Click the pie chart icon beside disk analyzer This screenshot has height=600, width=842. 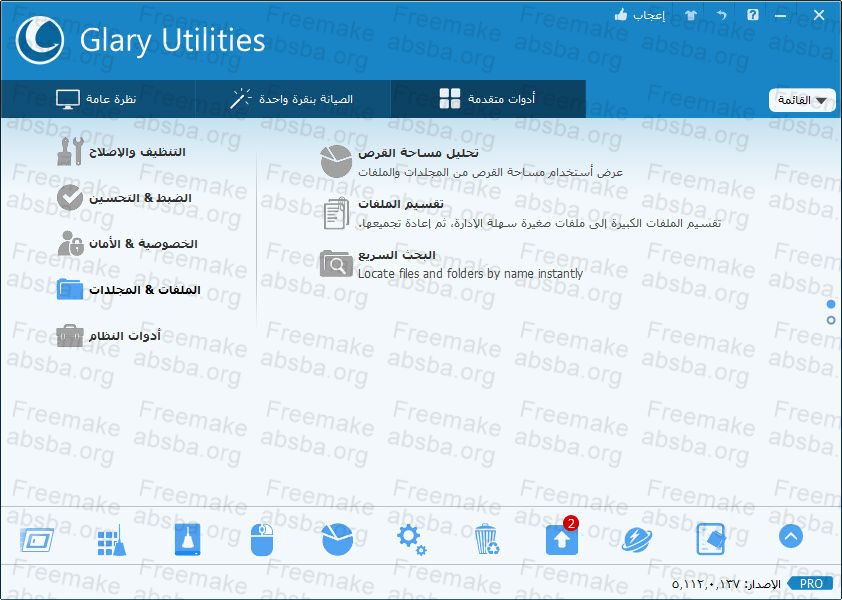point(336,161)
